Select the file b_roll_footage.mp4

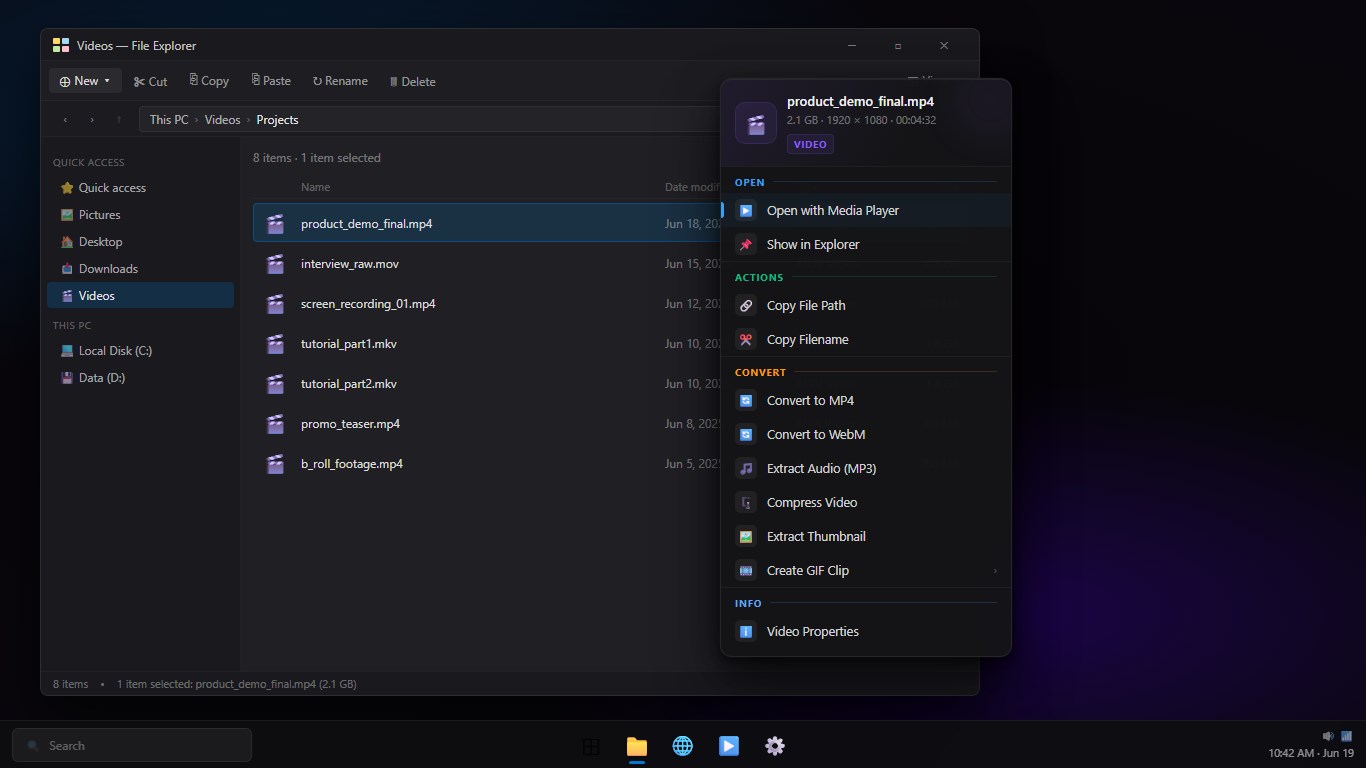pos(486,464)
